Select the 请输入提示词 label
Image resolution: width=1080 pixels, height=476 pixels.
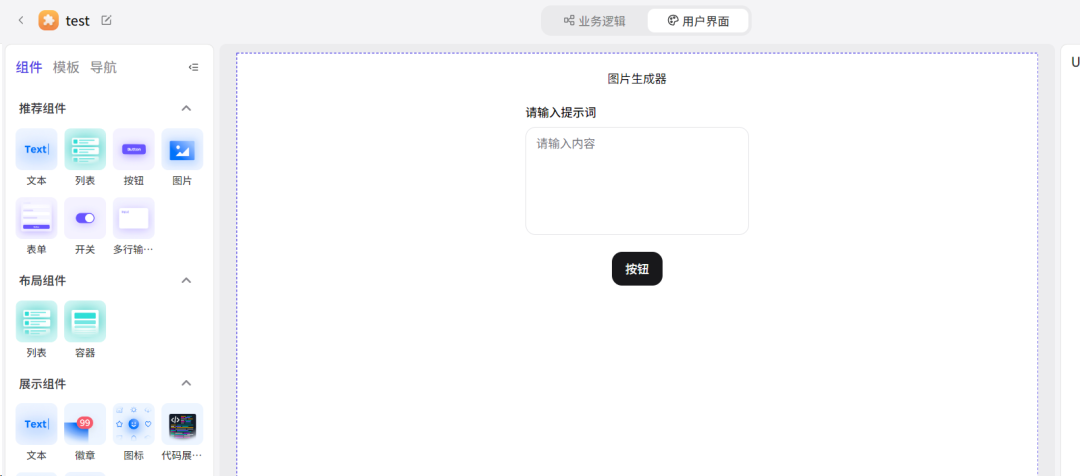(x=561, y=112)
